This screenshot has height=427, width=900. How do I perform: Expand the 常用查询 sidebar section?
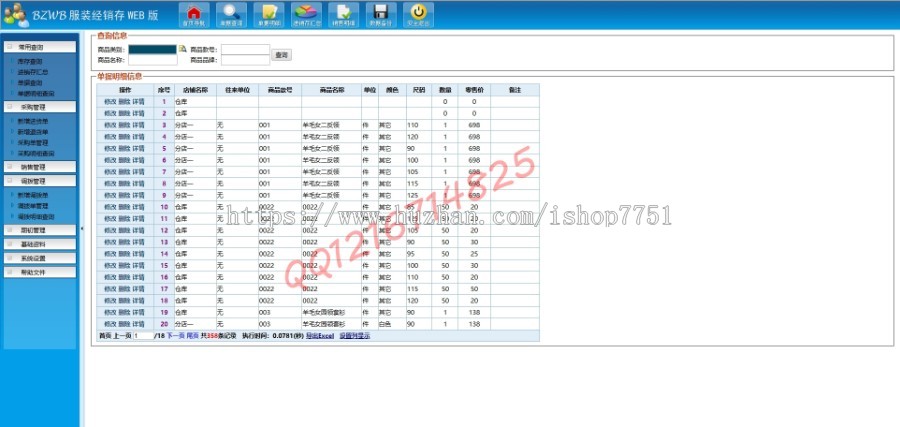[x=40, y=47]
